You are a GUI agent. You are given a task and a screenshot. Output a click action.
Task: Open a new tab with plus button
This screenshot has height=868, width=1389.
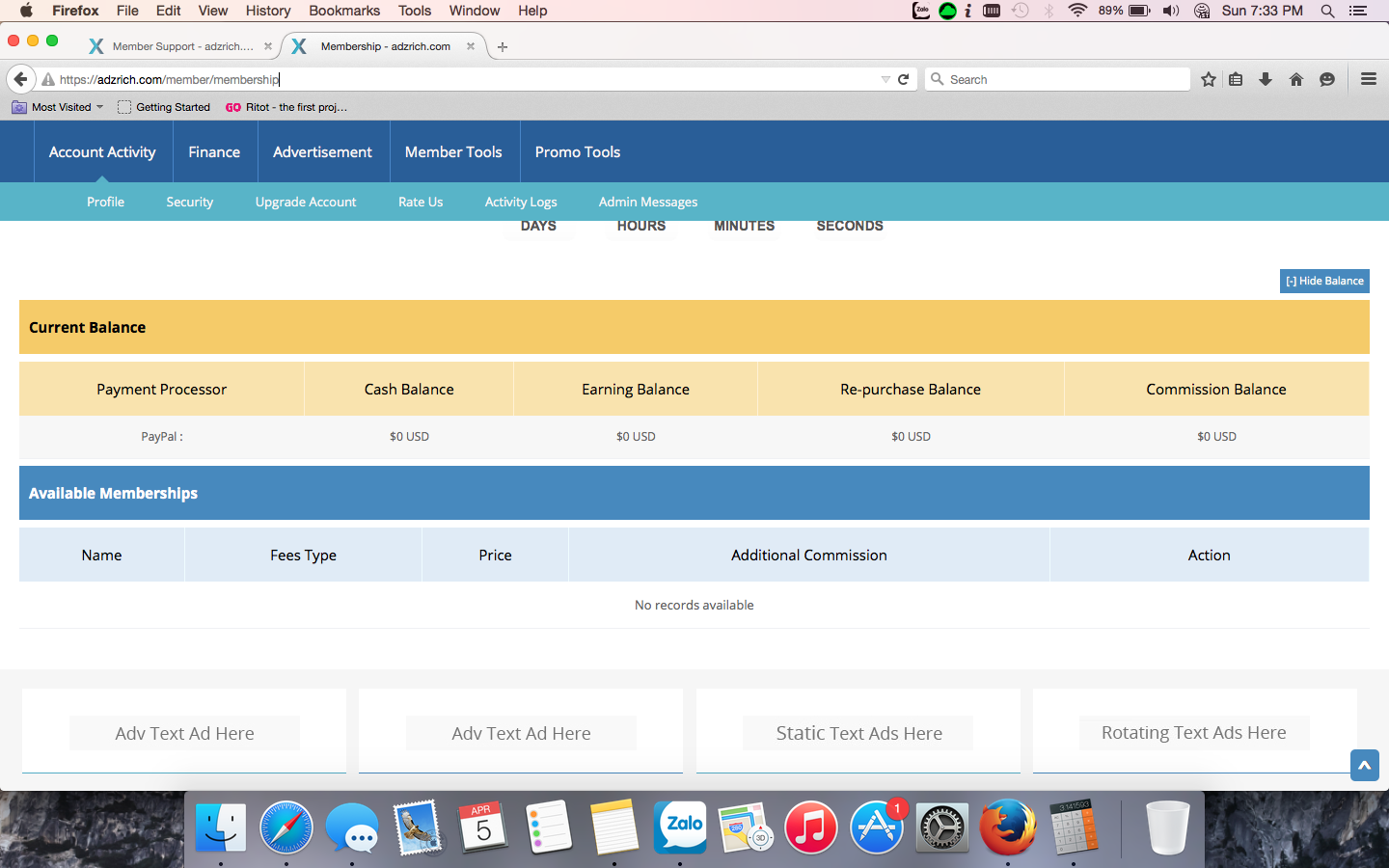[x=503, y=46]
